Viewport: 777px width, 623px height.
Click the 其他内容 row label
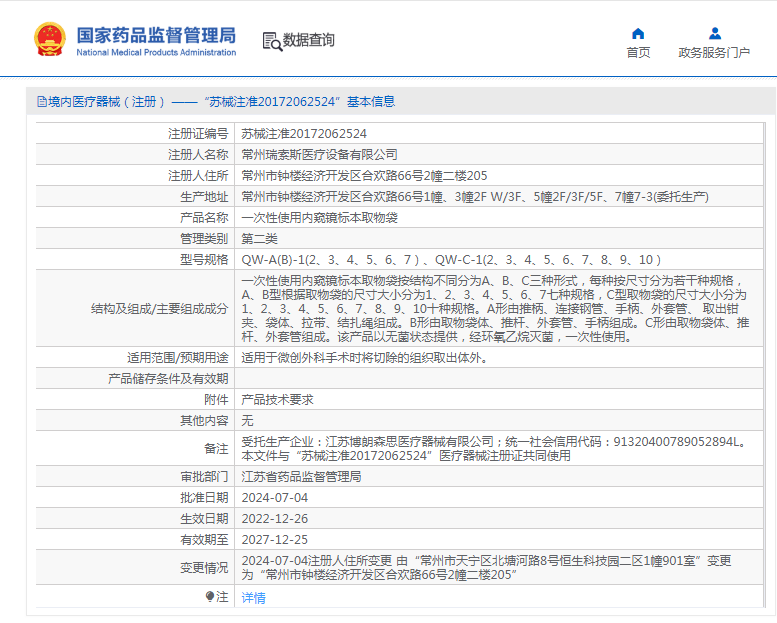(x=204, y=421)
